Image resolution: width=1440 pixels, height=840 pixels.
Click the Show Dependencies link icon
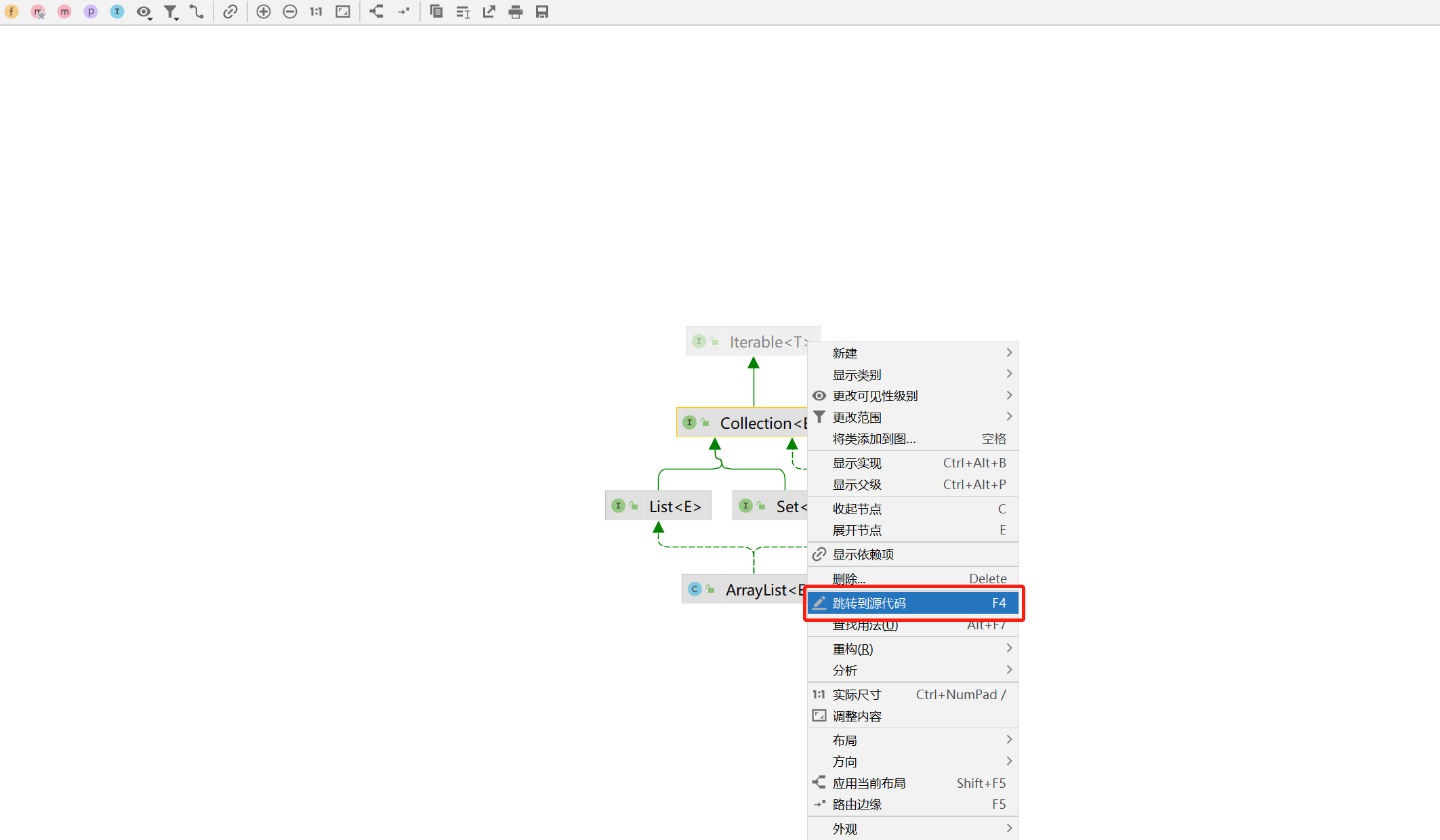(x=230, y=12)
